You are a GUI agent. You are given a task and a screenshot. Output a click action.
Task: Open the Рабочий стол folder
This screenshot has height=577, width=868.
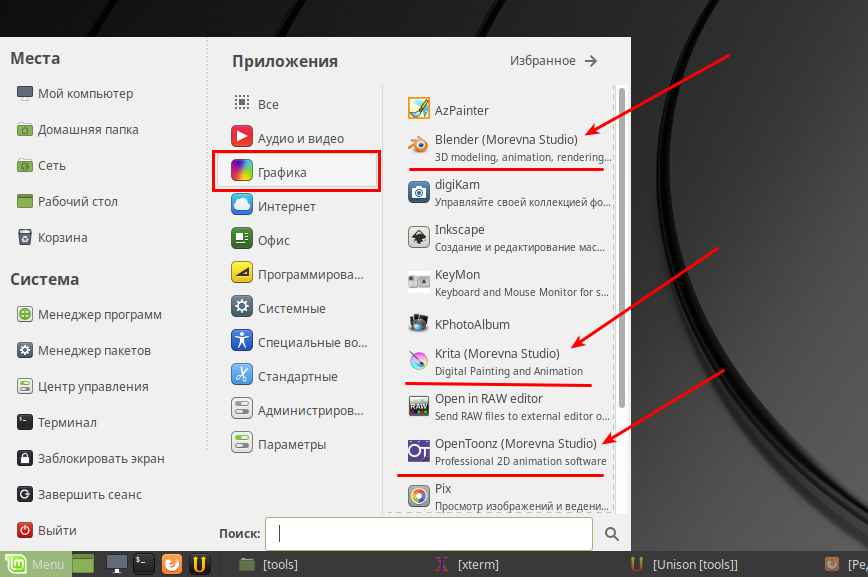click(x=68, y=201)
